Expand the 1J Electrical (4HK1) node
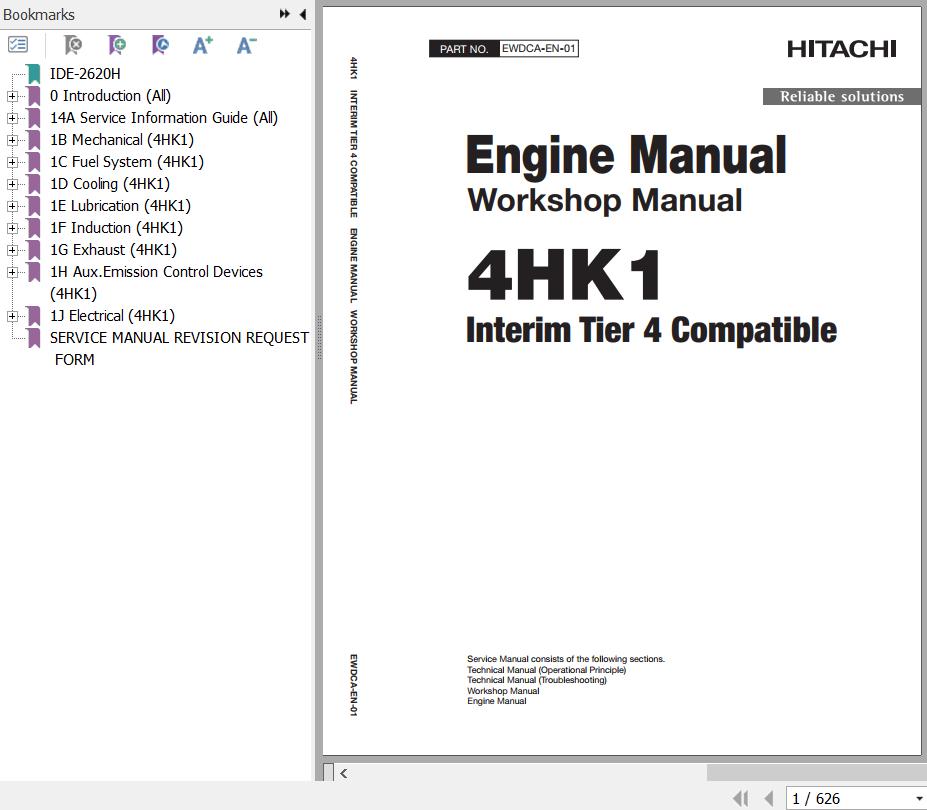Viewport: 927px width, 810px height. pyautogui.click(x=12, y=316)
